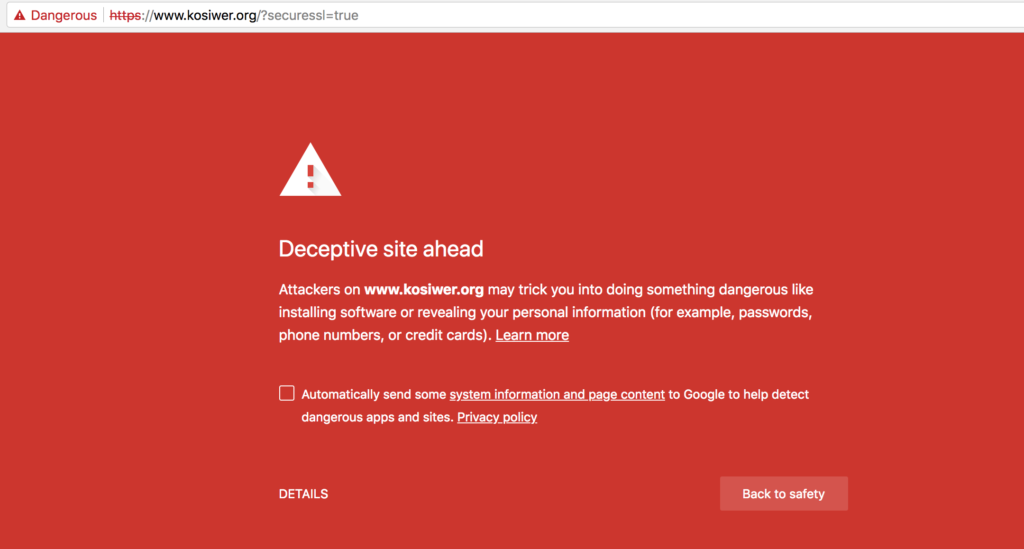Viewport: 1024px width, 549px height.
Task: Click the 'Automatically send some' checkbox label
Action: [374, 394]
